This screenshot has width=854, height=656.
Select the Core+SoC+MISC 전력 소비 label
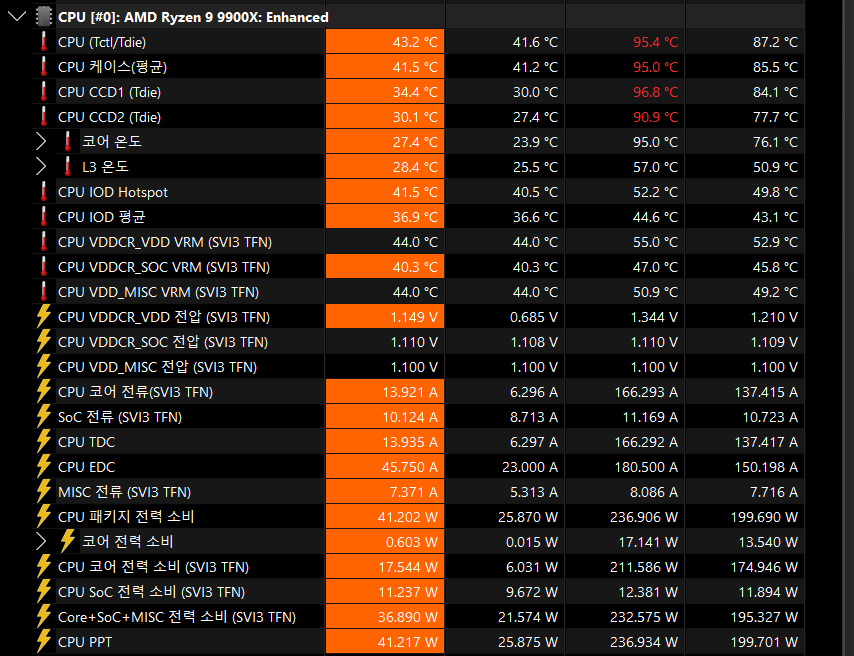tap(177, 617)
